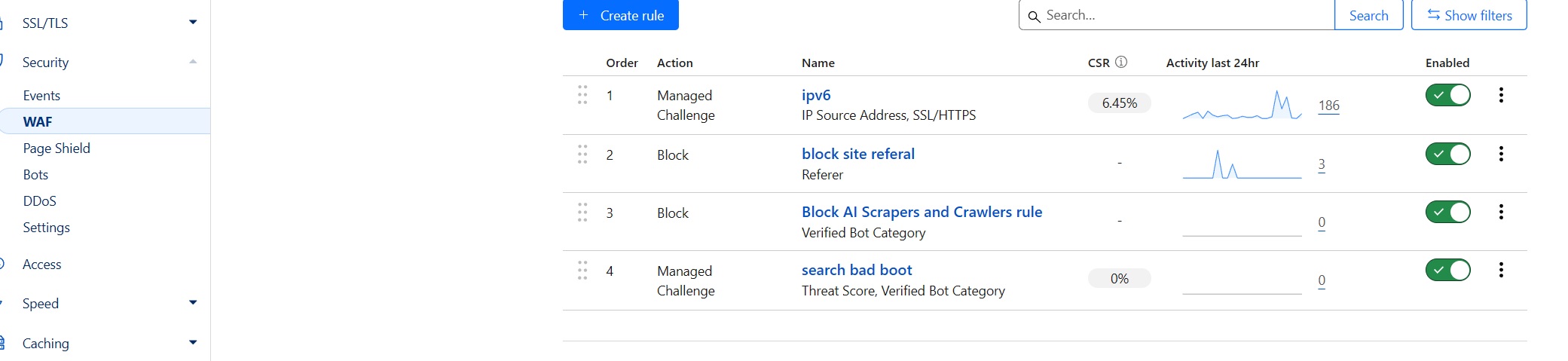The width and height of the screenshot is (1568, 361).
Task: Open Page Shield in sidebar
Action: click(x=57, y=148)
